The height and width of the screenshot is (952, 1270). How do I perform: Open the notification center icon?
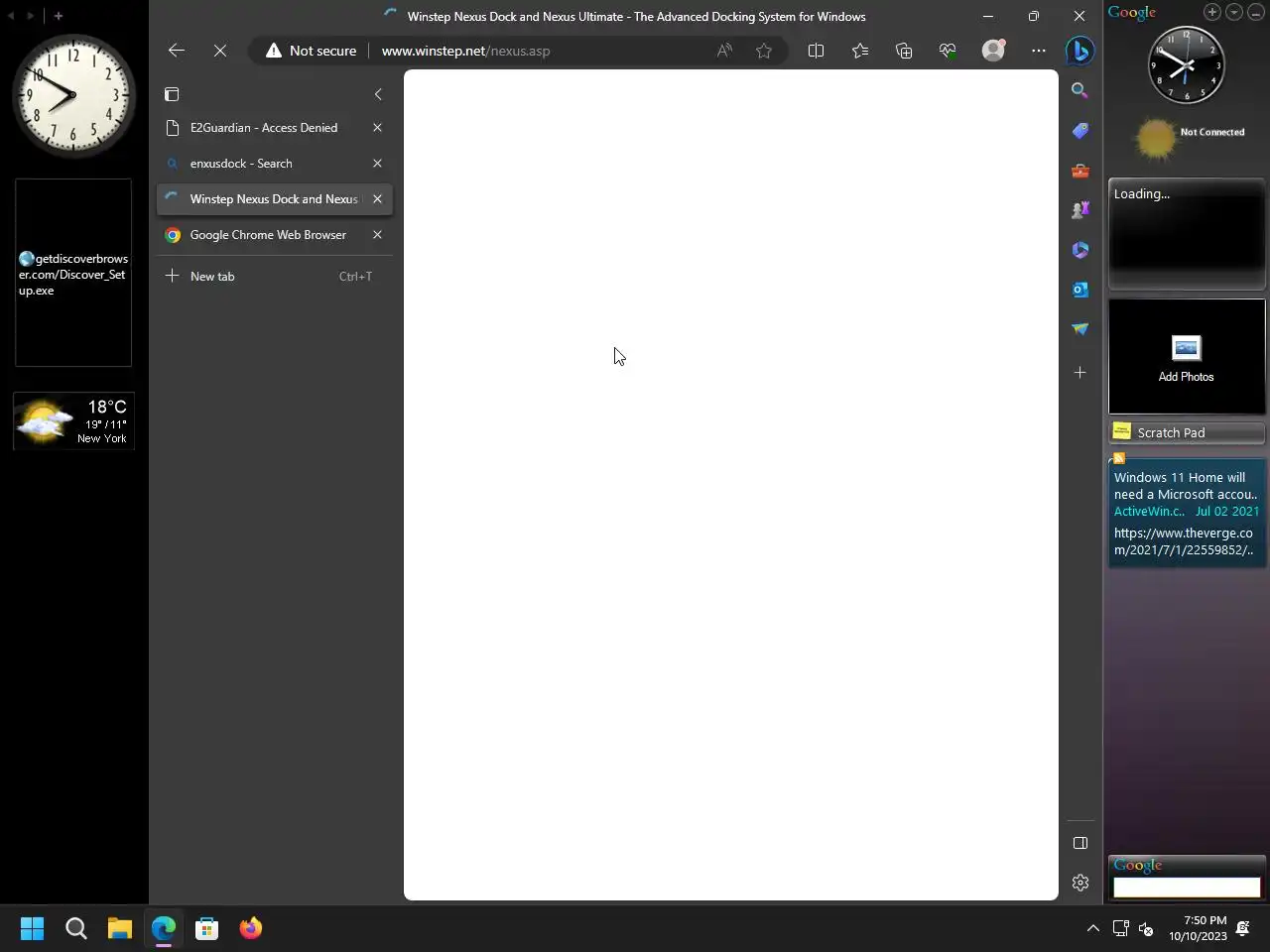1243,928
